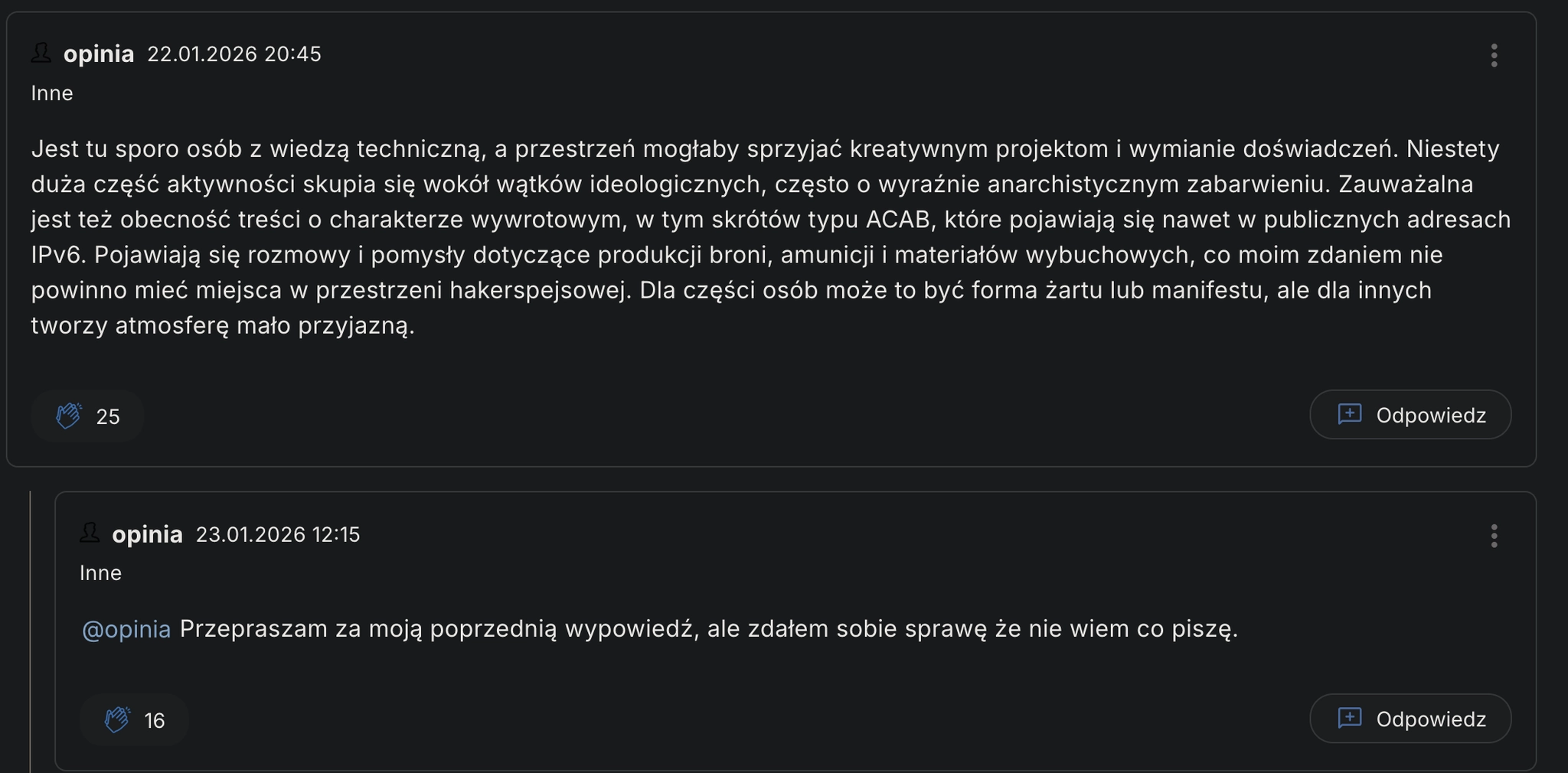Open the @opinia mention link
1568x773 pixels.
(x=126, y=629)
